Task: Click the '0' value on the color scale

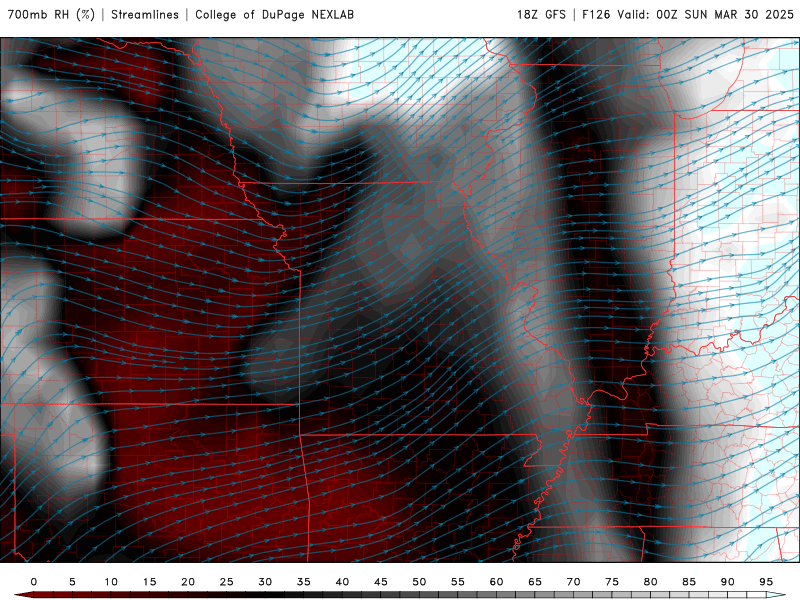Action: click(x=34, y=582)
